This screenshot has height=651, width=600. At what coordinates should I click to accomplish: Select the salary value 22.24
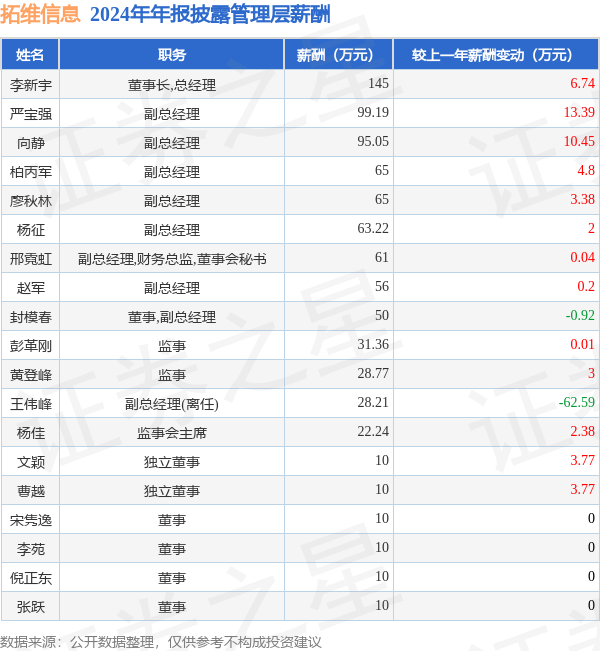coord(373,432)
